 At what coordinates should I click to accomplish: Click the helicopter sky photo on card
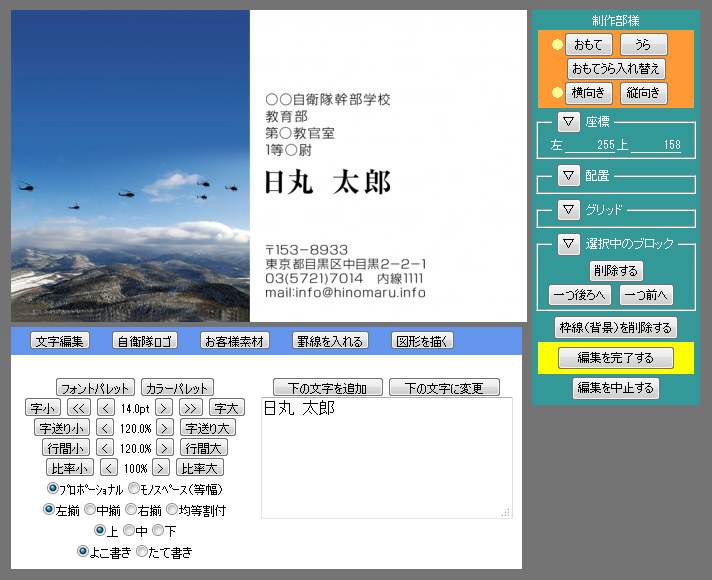click(130, 166)
